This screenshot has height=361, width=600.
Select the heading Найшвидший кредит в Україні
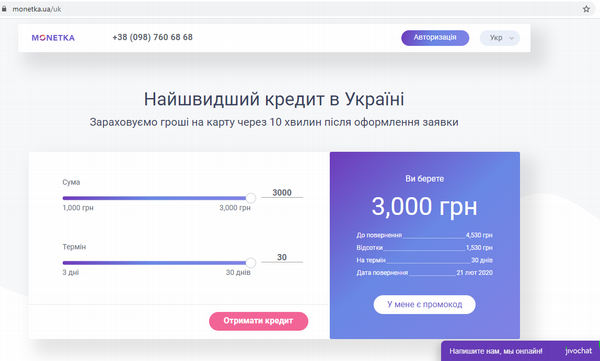click(x=274, y=99)
